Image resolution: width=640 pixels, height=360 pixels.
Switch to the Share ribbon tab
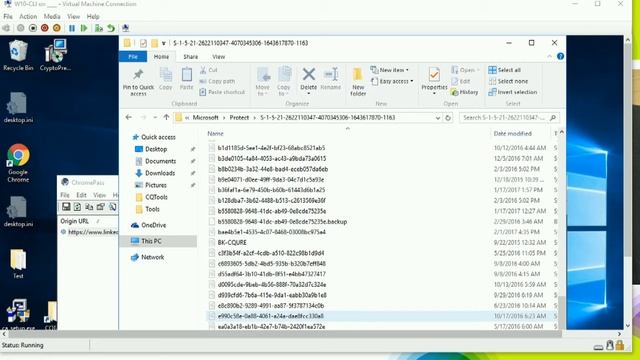(x=191, y=57)
